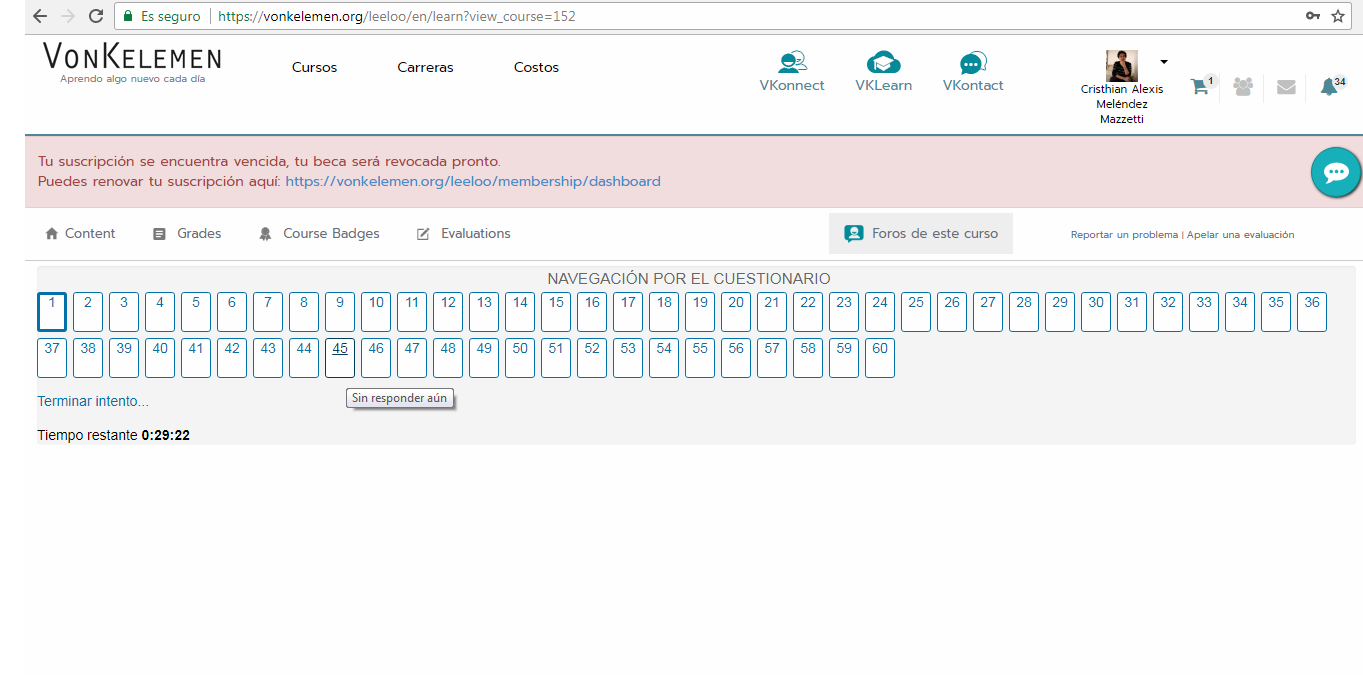Open the Carreras menu
This screenshot has height=695, width=1363.
pyautogui.click(x=425, y=68)
